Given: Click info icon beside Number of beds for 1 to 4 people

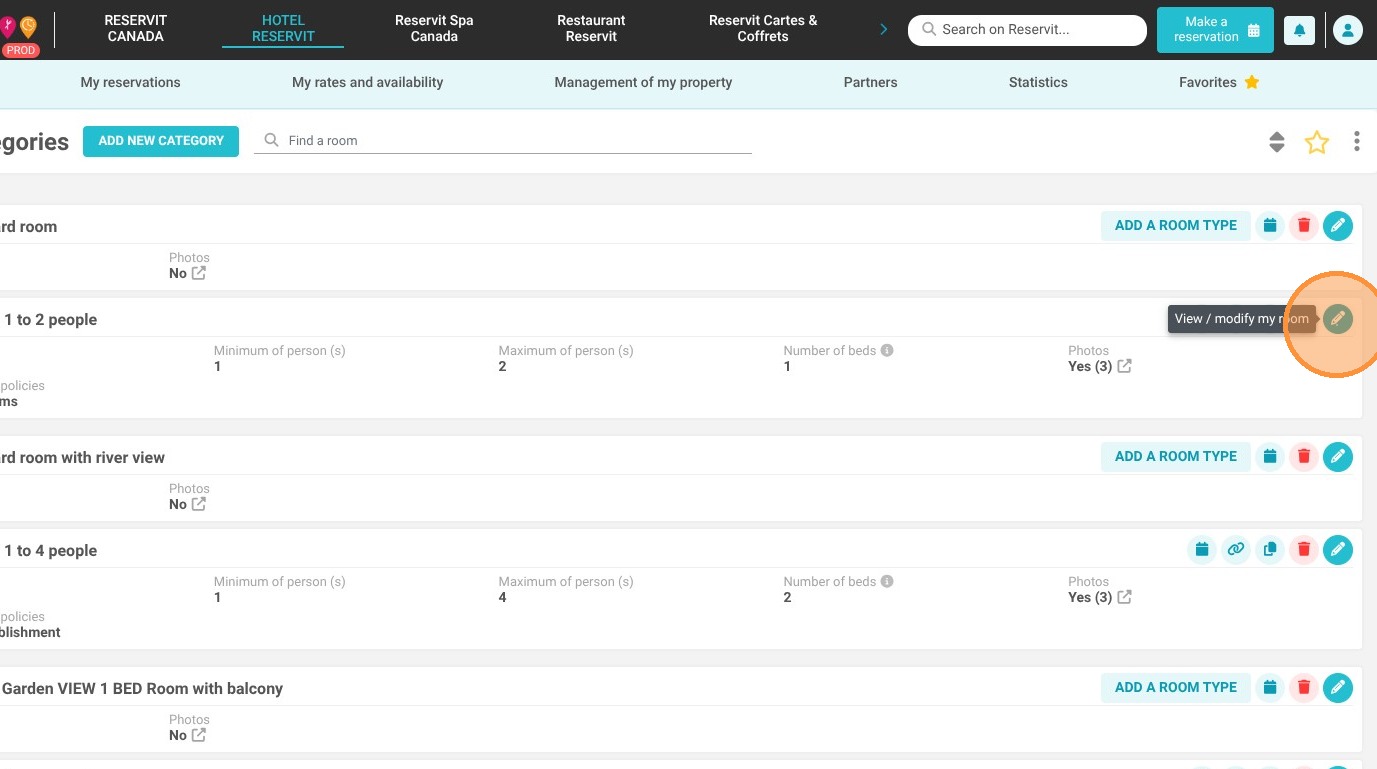Looking at the screenshot, I should point(887,582).
